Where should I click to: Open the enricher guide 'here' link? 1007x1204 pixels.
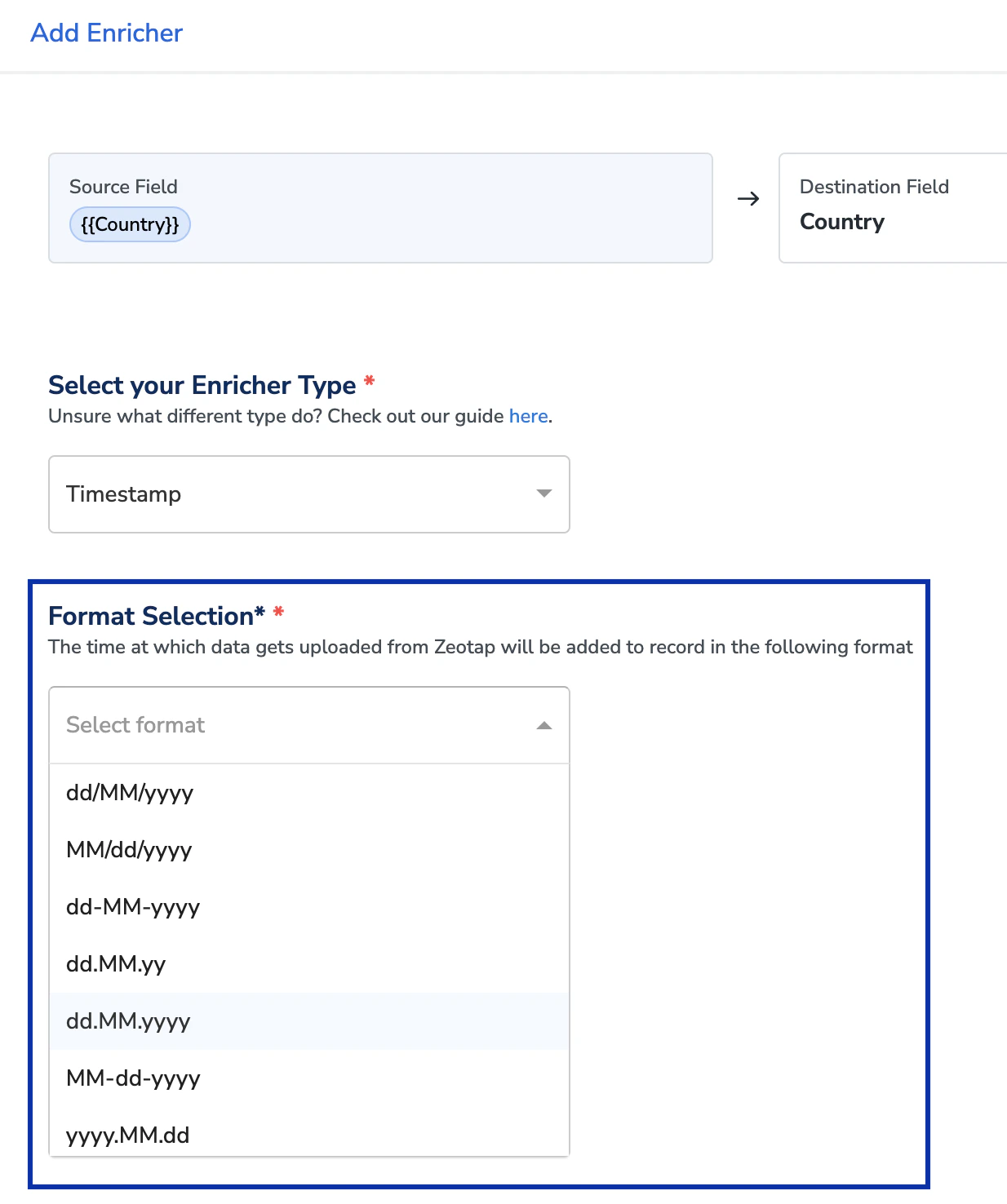click(x=528, y=416)
